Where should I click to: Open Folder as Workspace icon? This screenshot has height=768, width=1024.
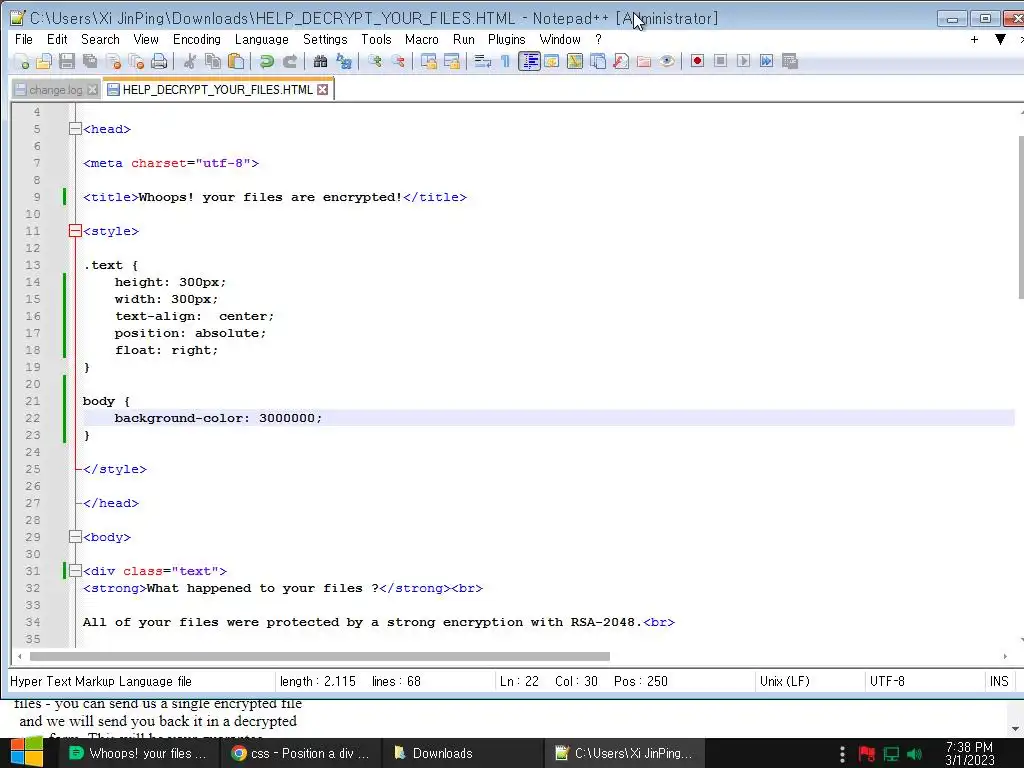(x=643, y=61)
